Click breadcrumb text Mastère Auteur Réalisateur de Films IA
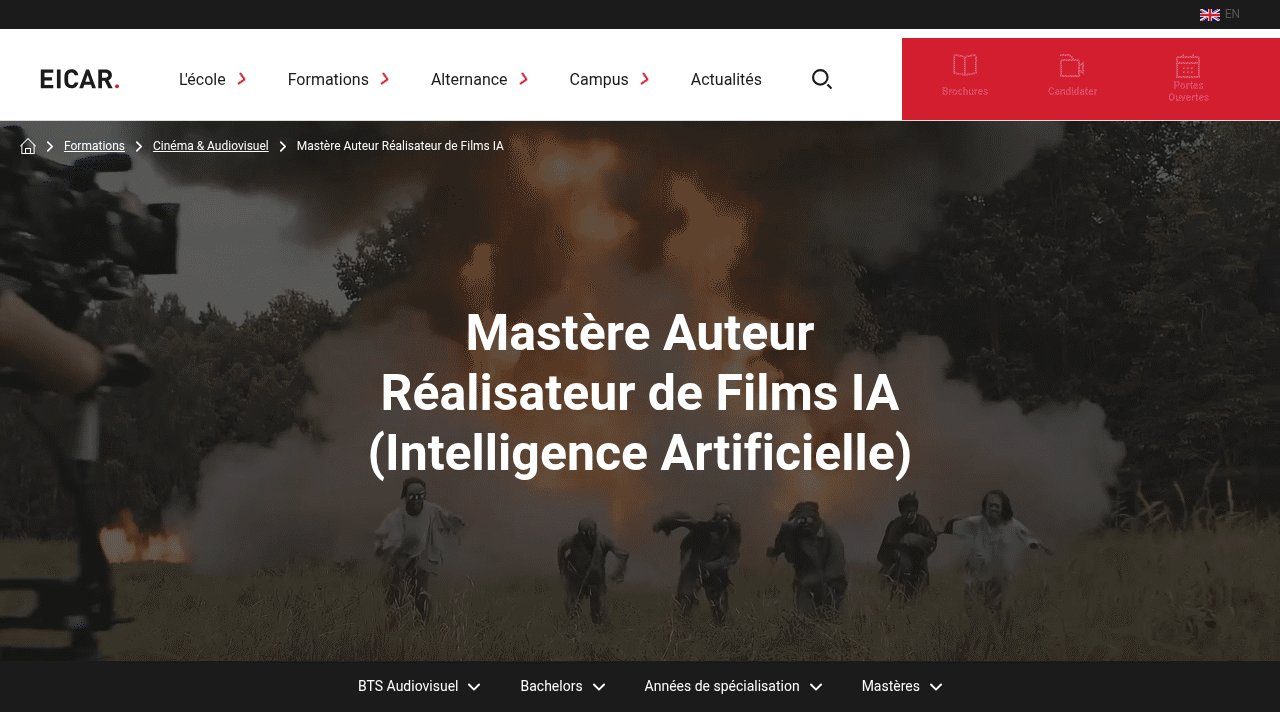This screenshot has height=720, width=1280. (400, 146)
